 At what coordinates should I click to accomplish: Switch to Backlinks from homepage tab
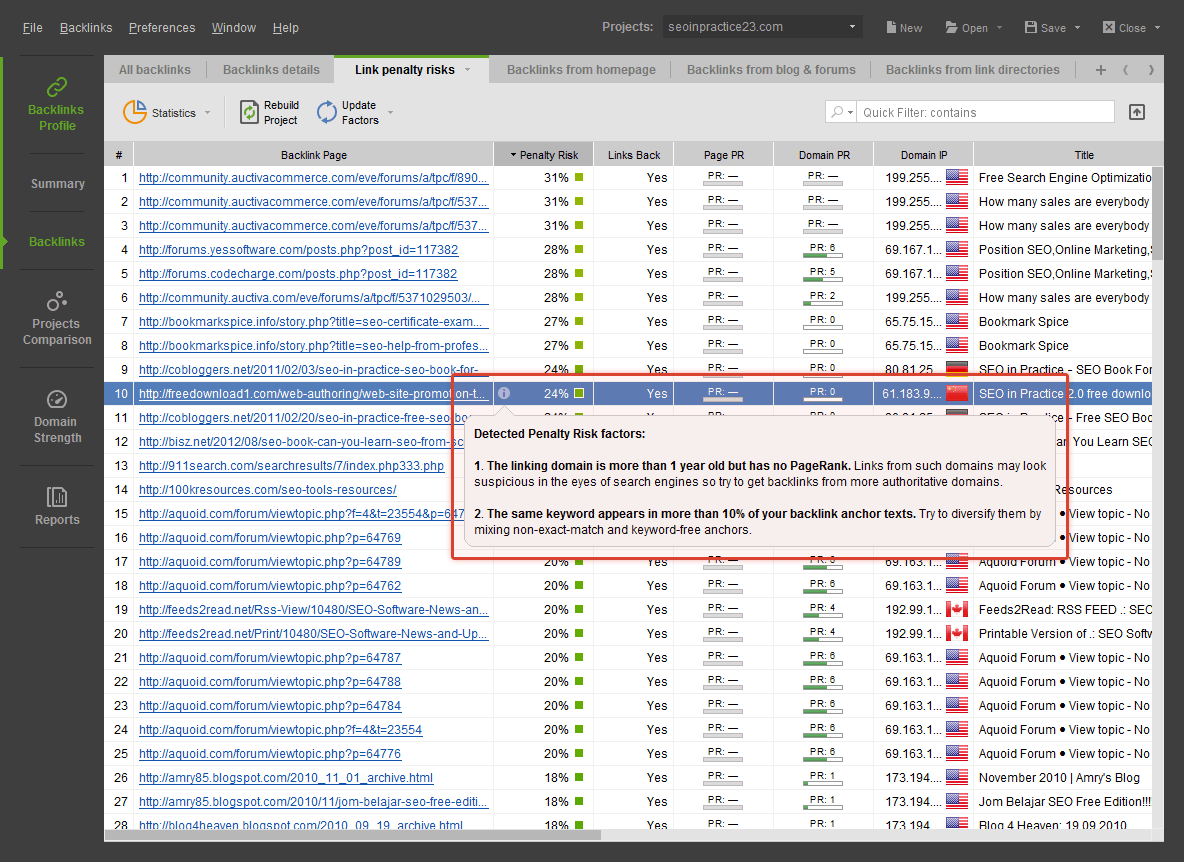581,69
